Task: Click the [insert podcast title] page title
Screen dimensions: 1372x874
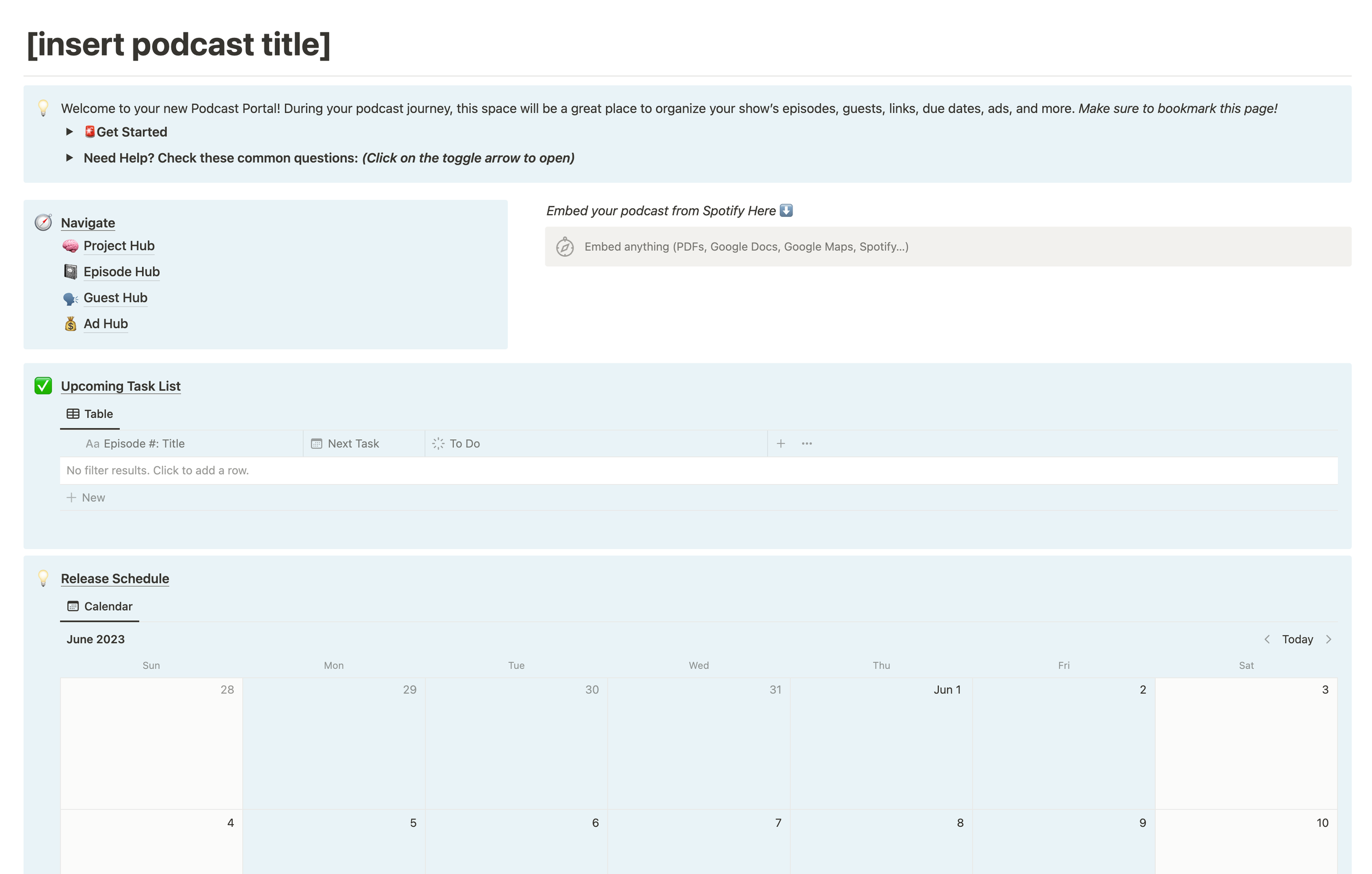Action: [x=178, y=44]
